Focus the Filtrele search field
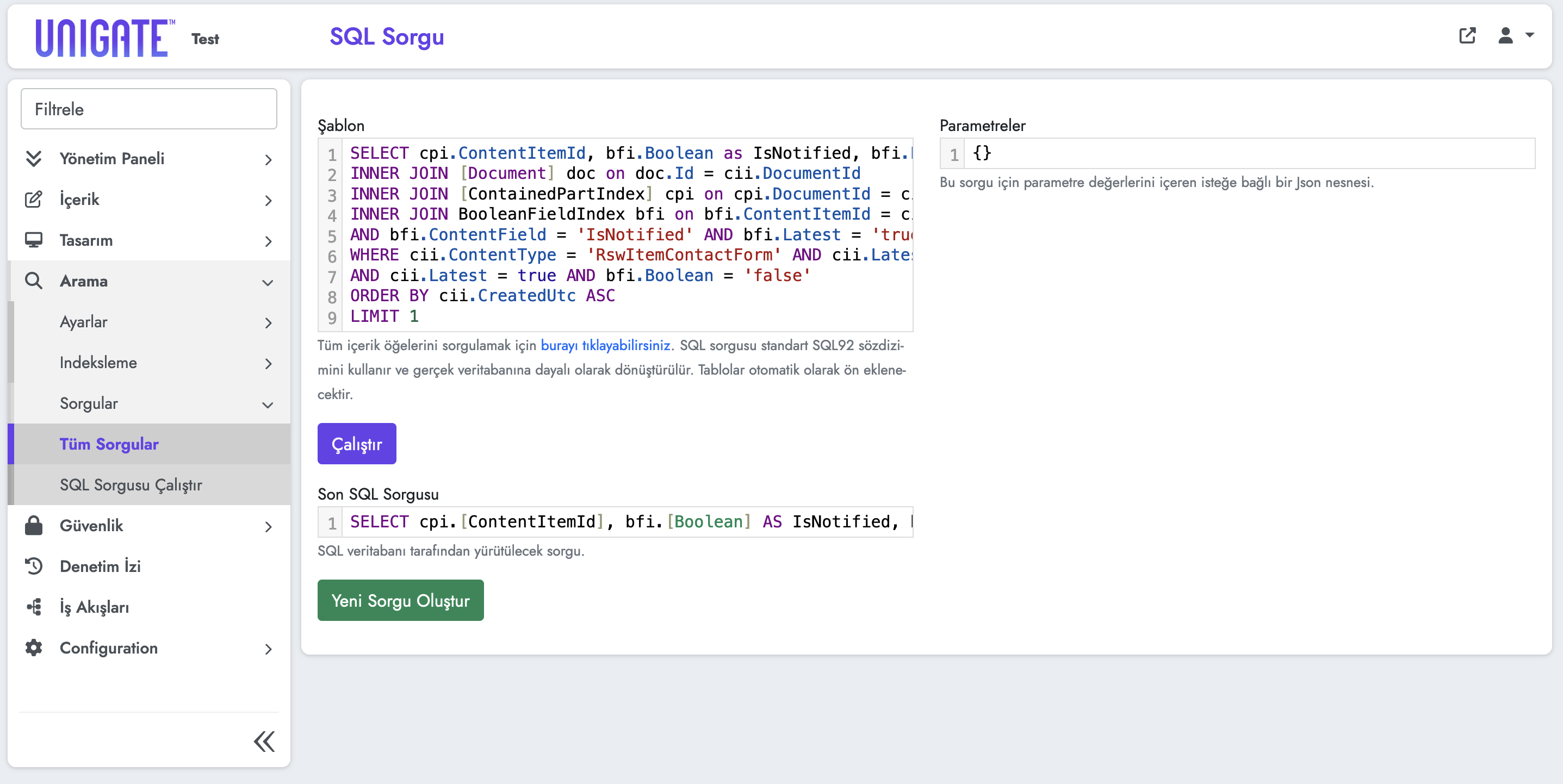The image size is (1563, 784). [148, 109]
